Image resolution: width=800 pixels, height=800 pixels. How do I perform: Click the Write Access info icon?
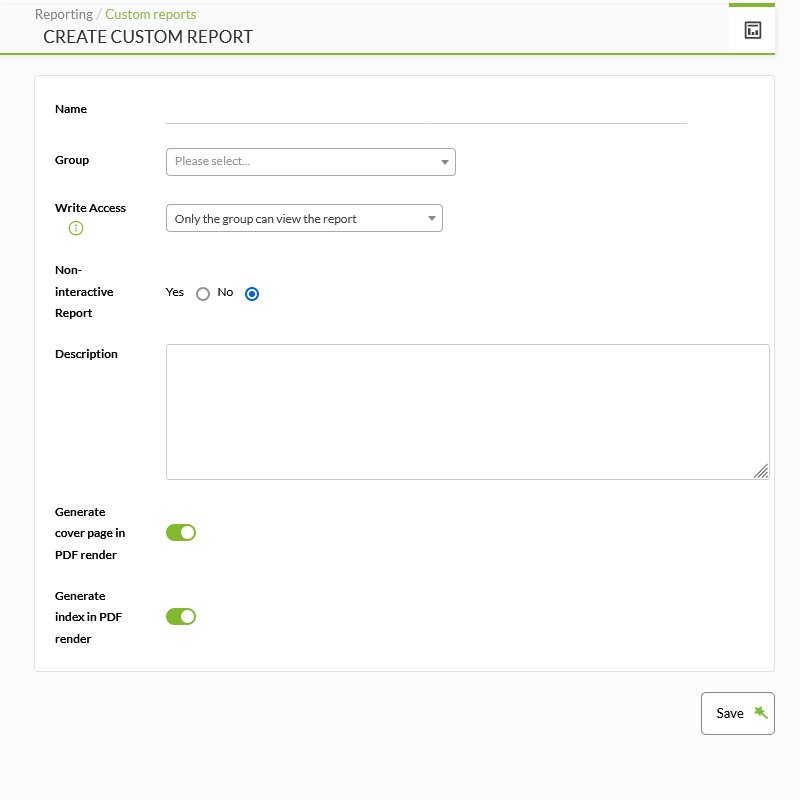coord(76,228)
